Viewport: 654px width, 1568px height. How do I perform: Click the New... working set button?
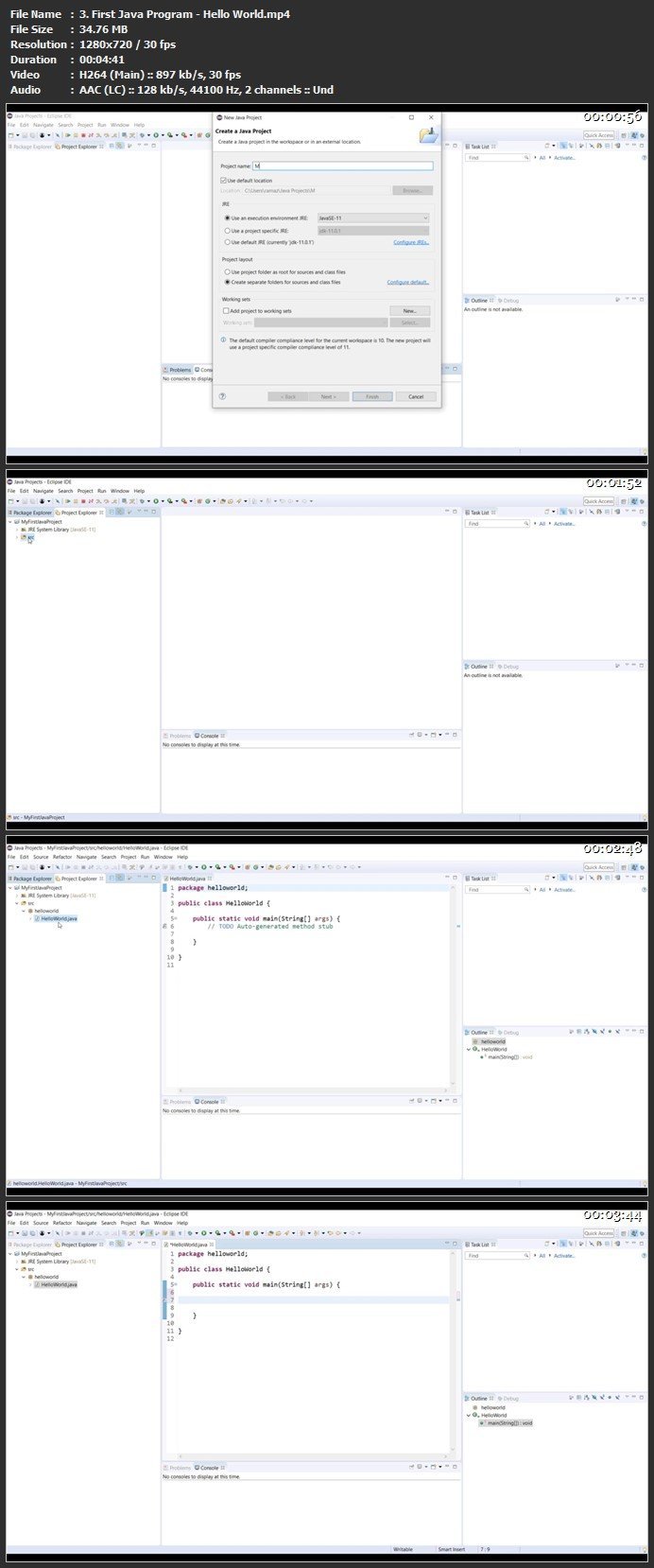(409, 310)
